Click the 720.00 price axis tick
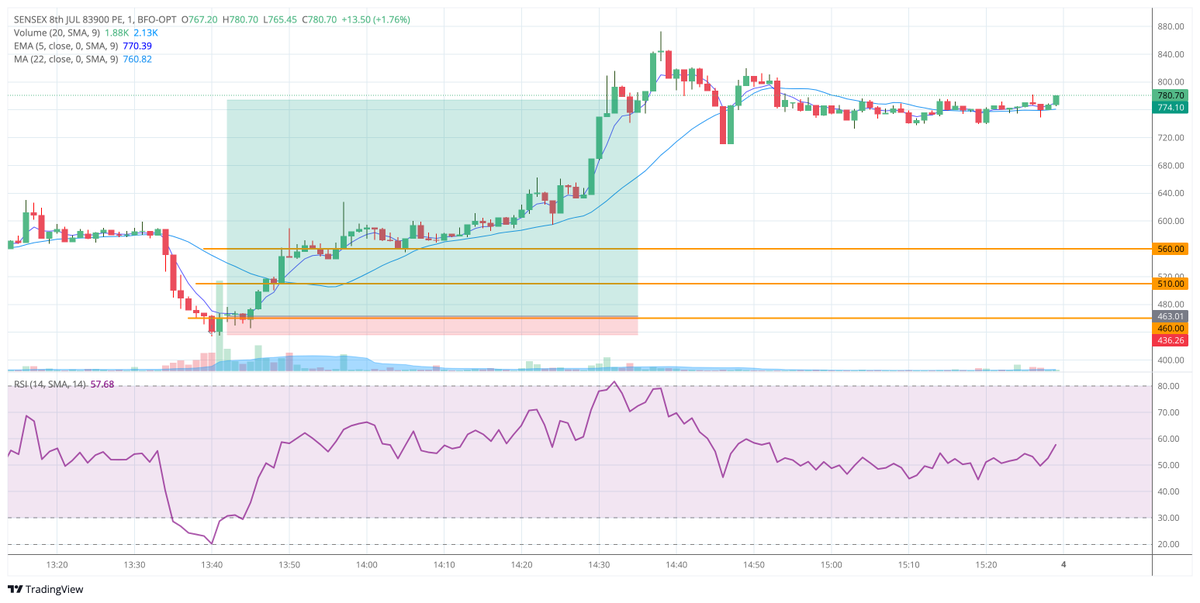This screenshot has height=603, width=1200. pos(1171,137)
